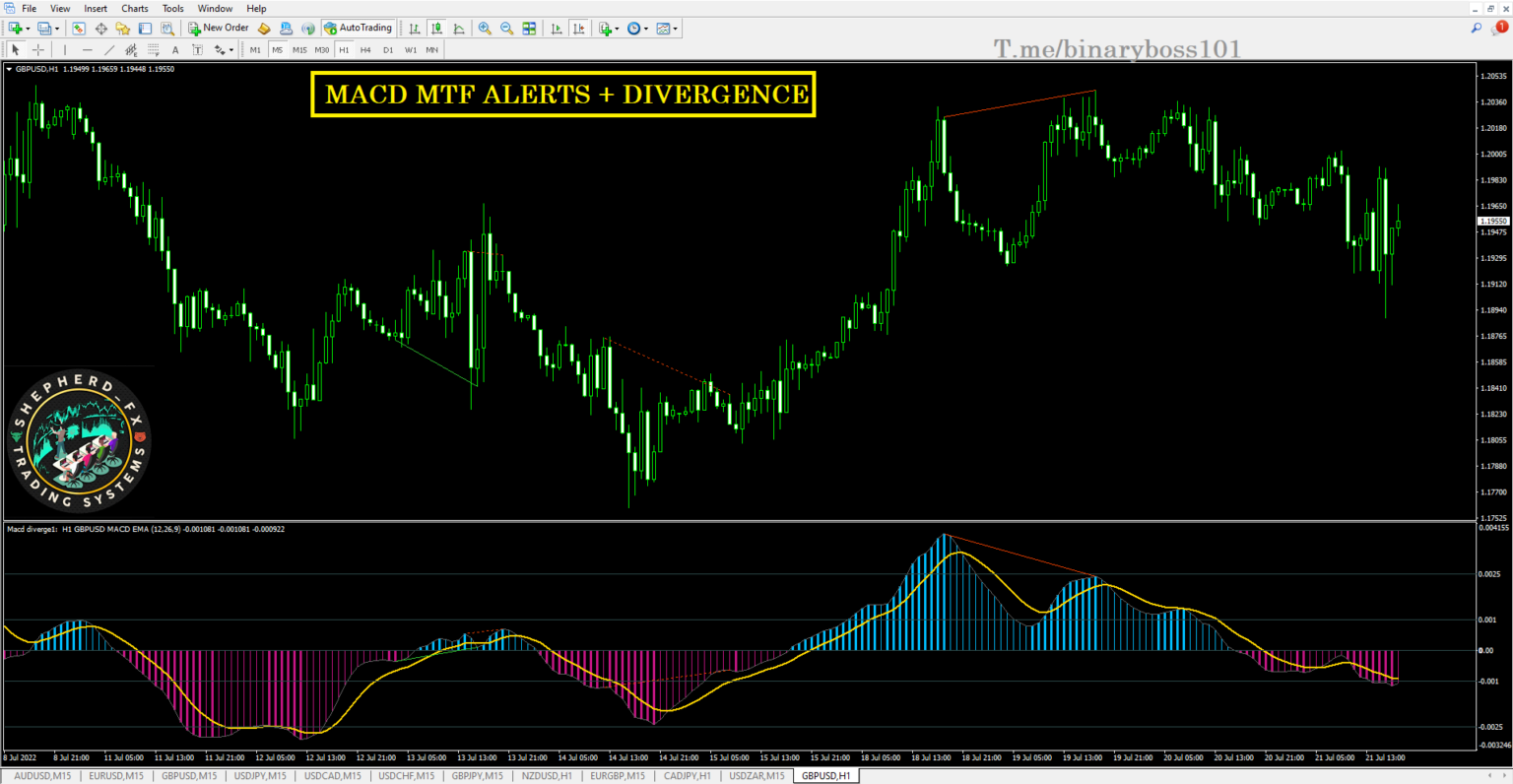Open the New Chart dropdown arrow
1513x784 pixels.
tap(28, 28)
